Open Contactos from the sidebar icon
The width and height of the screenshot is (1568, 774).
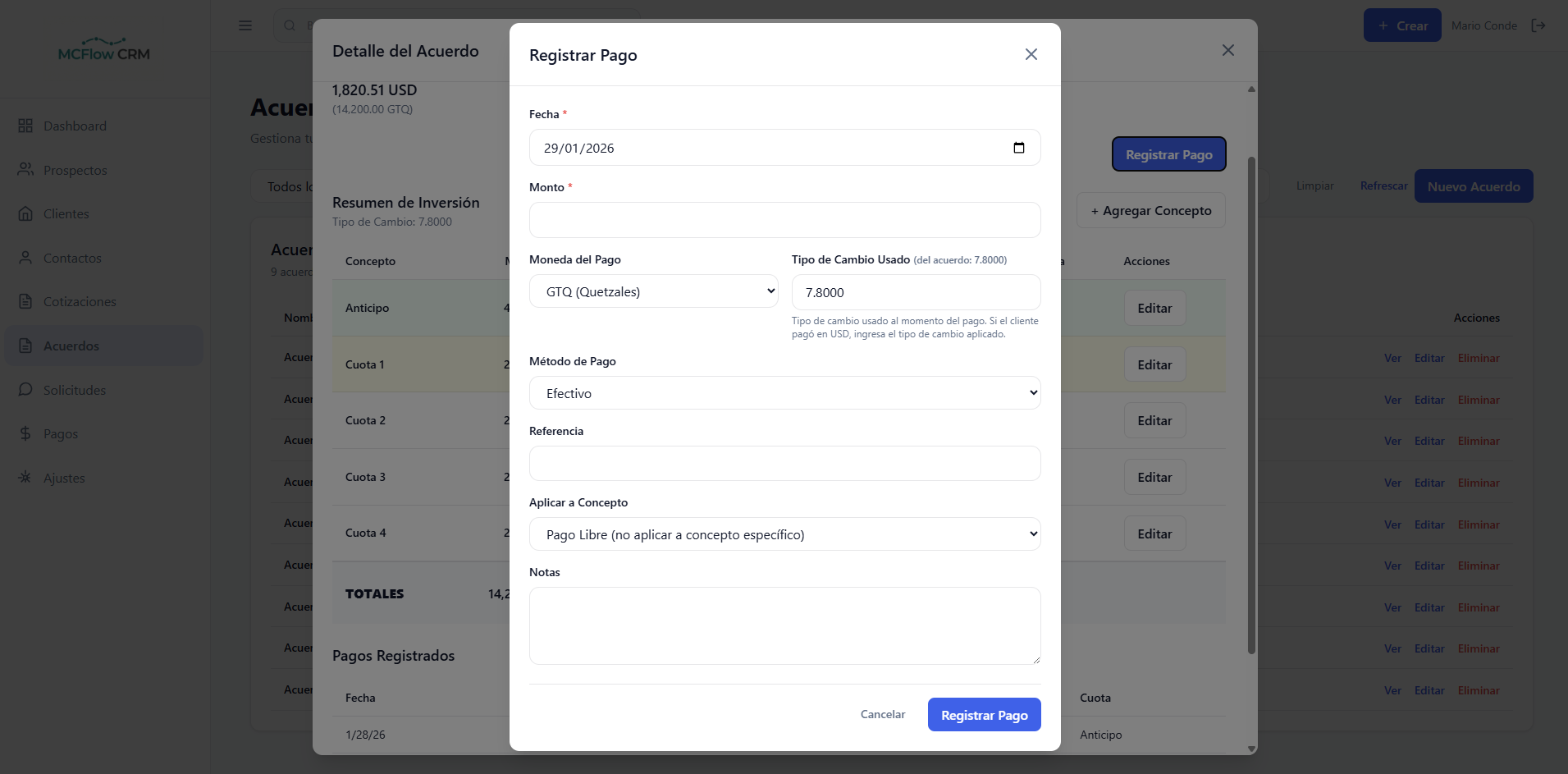25,258
